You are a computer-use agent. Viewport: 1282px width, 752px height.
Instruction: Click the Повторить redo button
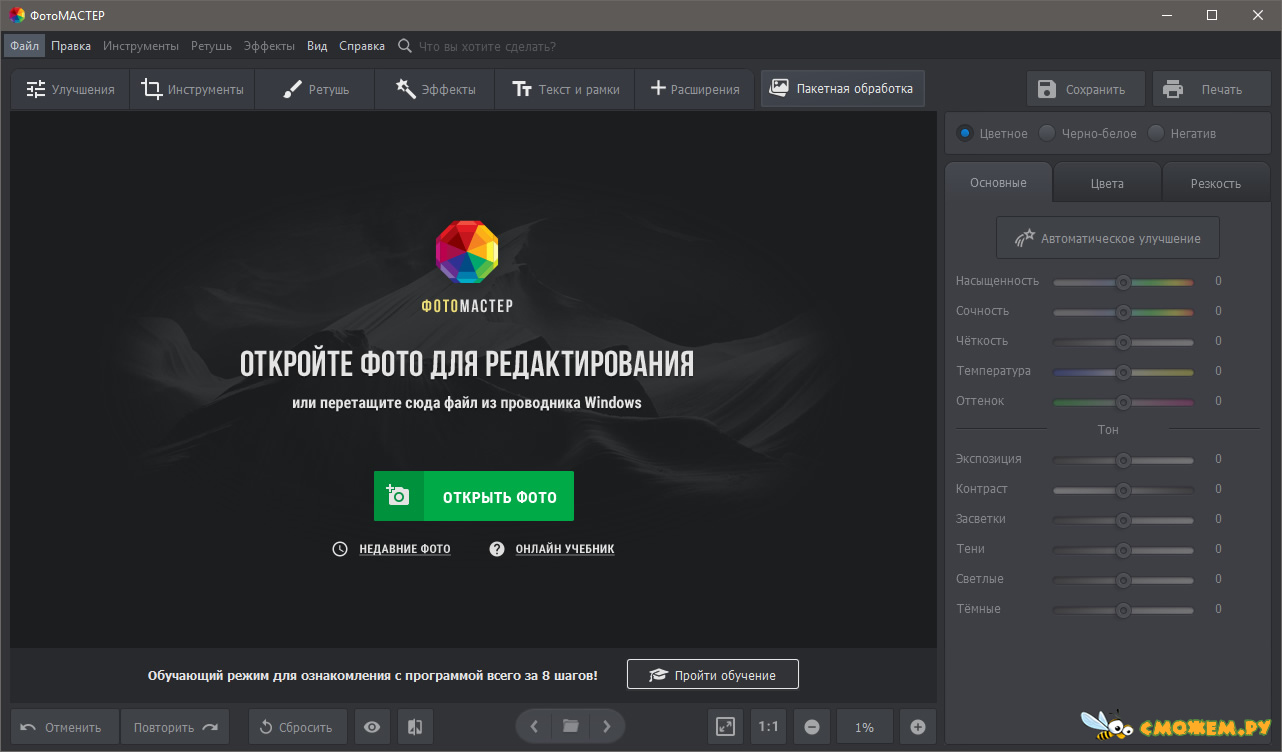175,727
